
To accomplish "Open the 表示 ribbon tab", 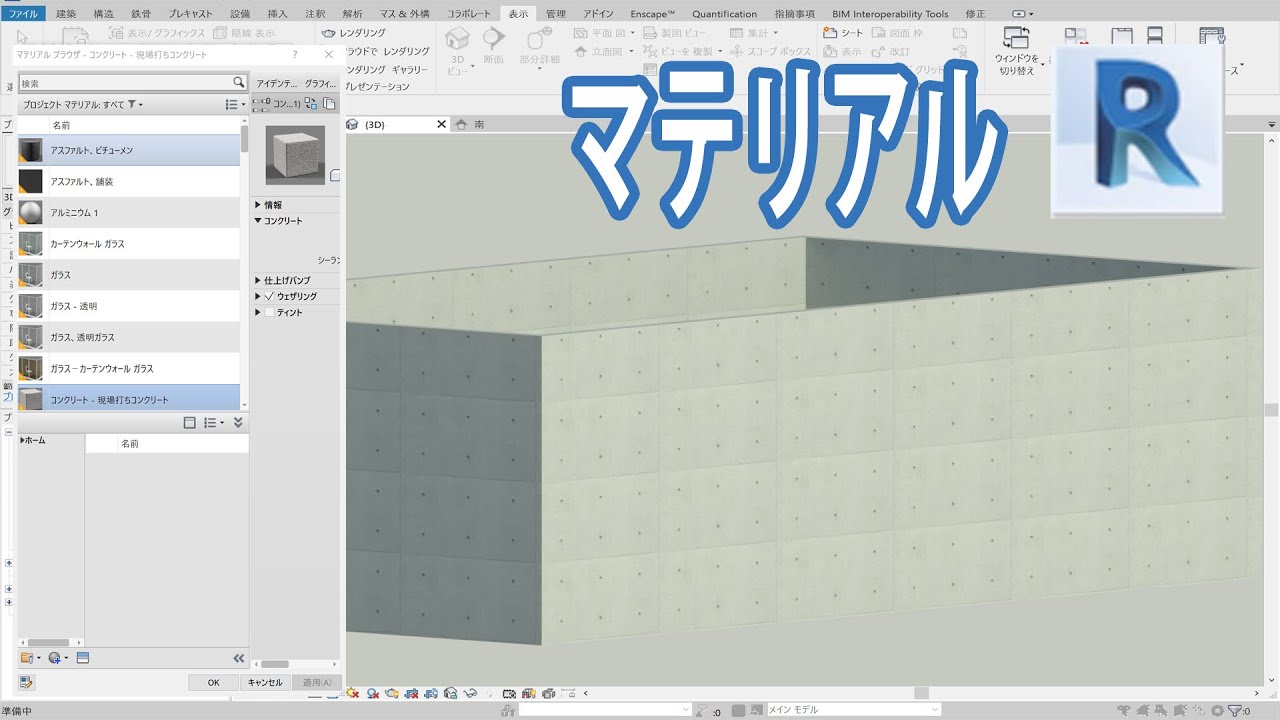I will pyautogui.click(x=518, y=14).
